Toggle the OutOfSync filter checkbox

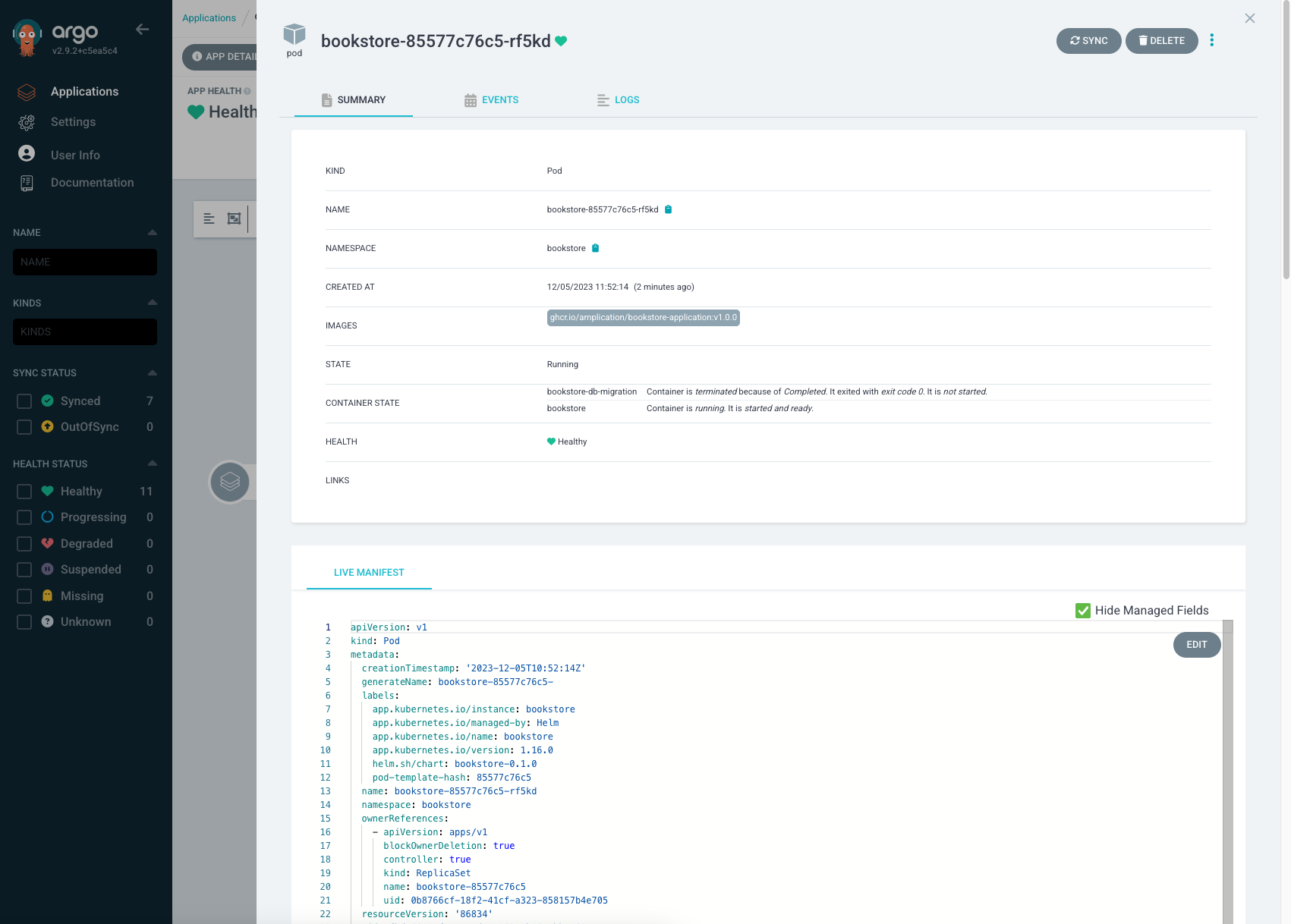[24, 427]
